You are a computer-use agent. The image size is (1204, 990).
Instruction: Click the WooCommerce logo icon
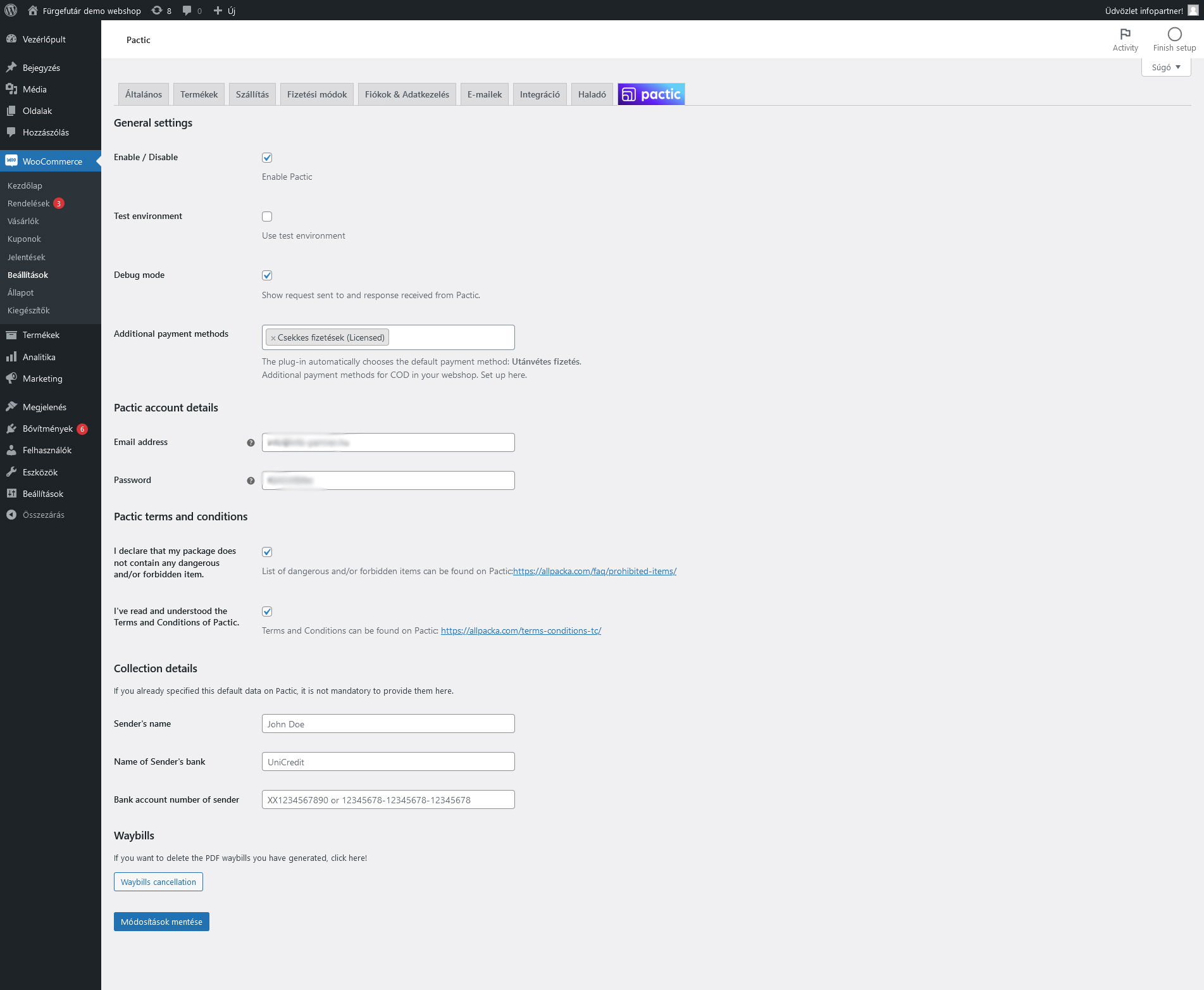(11, 161)
